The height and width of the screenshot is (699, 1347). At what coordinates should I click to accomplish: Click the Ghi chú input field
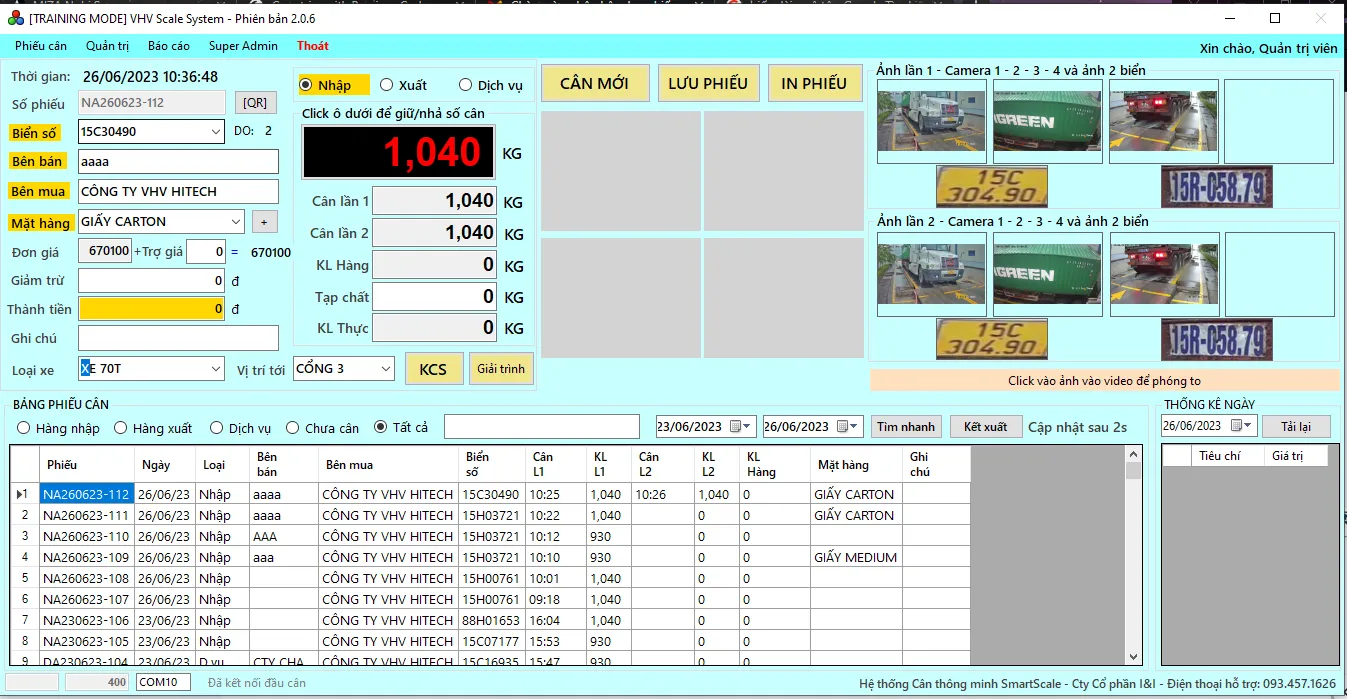[x=178, y=339]
